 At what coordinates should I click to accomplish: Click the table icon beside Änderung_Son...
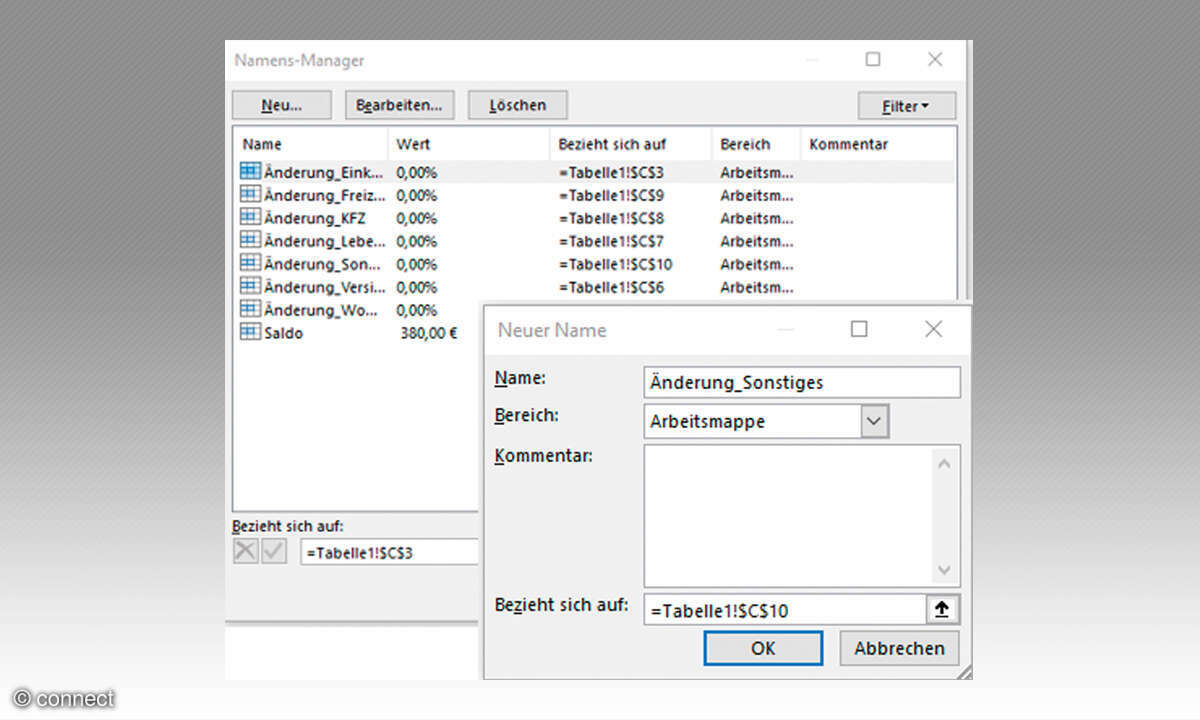tap(250, 263)
